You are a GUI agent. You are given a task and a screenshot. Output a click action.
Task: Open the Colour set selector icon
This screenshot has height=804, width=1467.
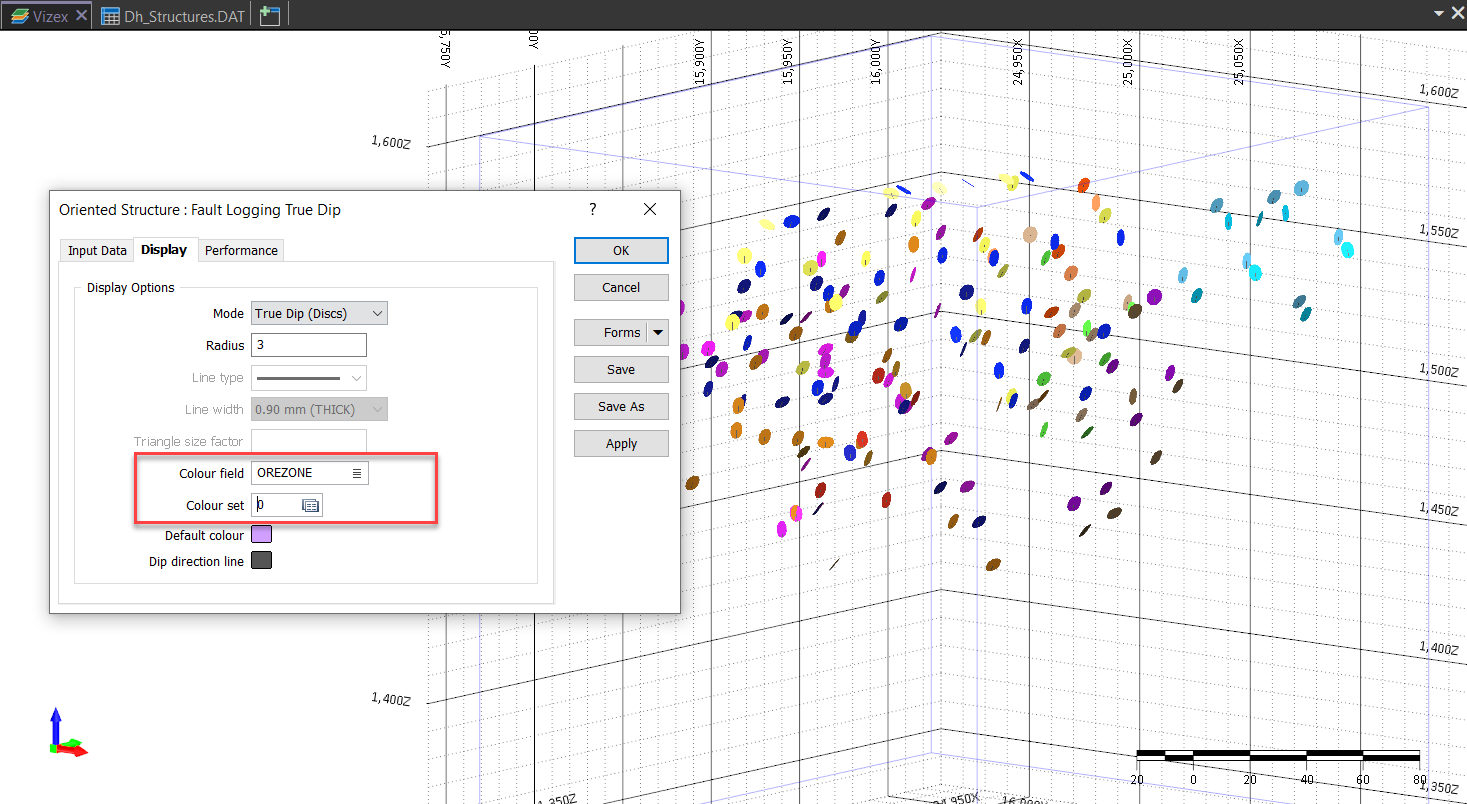coord(311,506)
